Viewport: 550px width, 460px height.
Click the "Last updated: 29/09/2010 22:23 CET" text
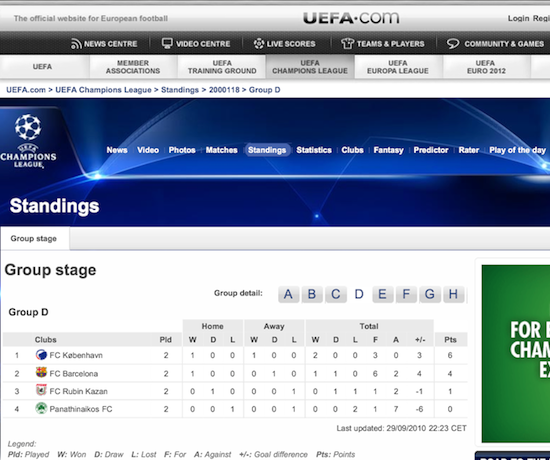click(x=401, y=428)
